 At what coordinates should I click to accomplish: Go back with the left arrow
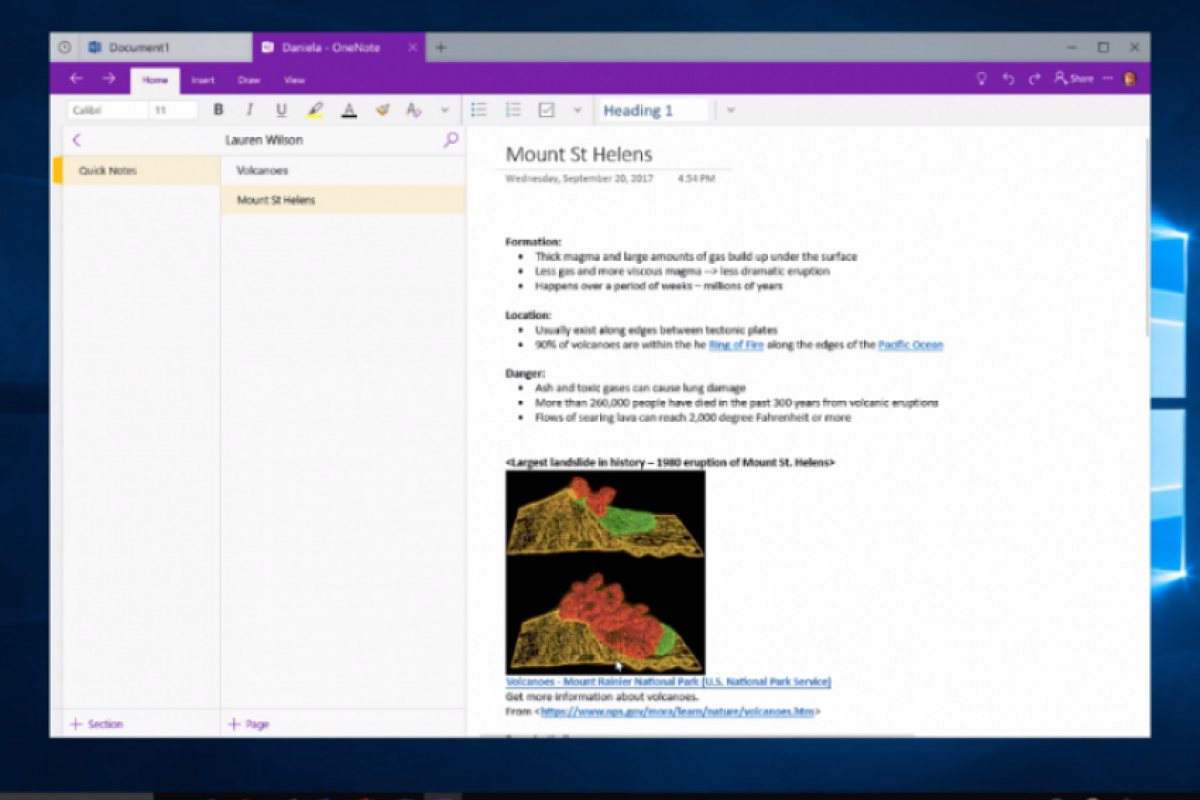tap(76, 78)
